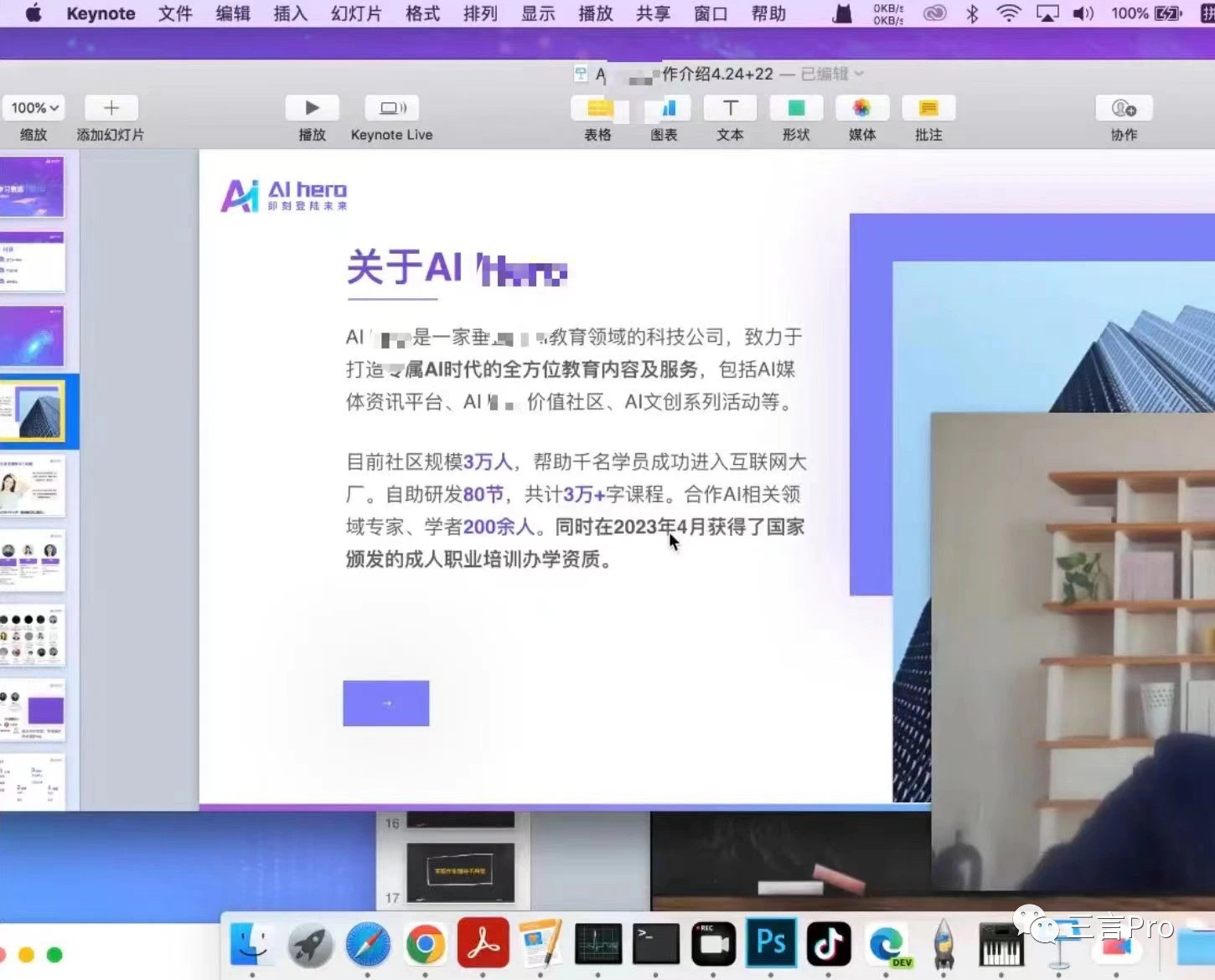This screenshot has height=980, width=1215.
Task: Click the purple arrow button on slide
Action: pos(386,704)
